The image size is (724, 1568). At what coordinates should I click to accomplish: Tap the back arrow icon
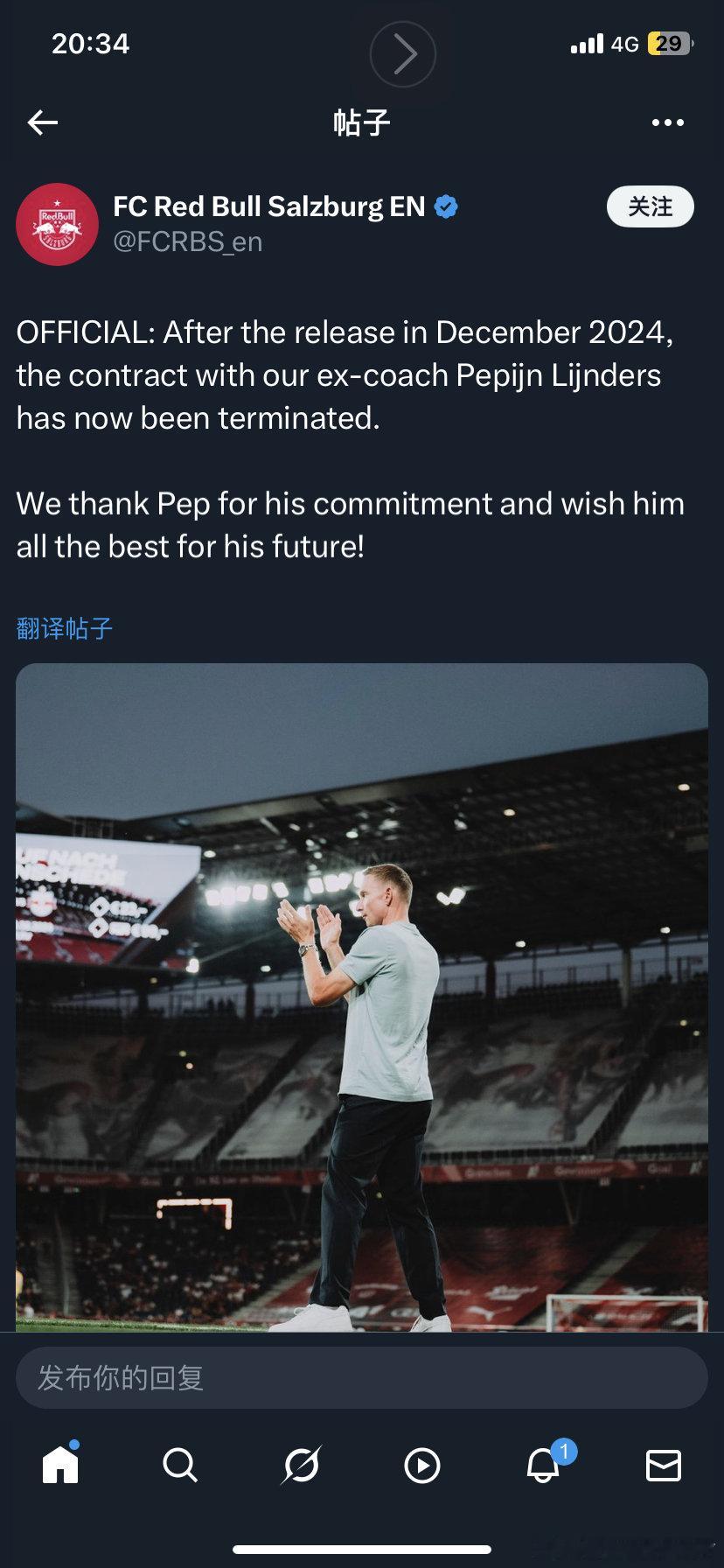pyautogui.click(x=42, y=122)
